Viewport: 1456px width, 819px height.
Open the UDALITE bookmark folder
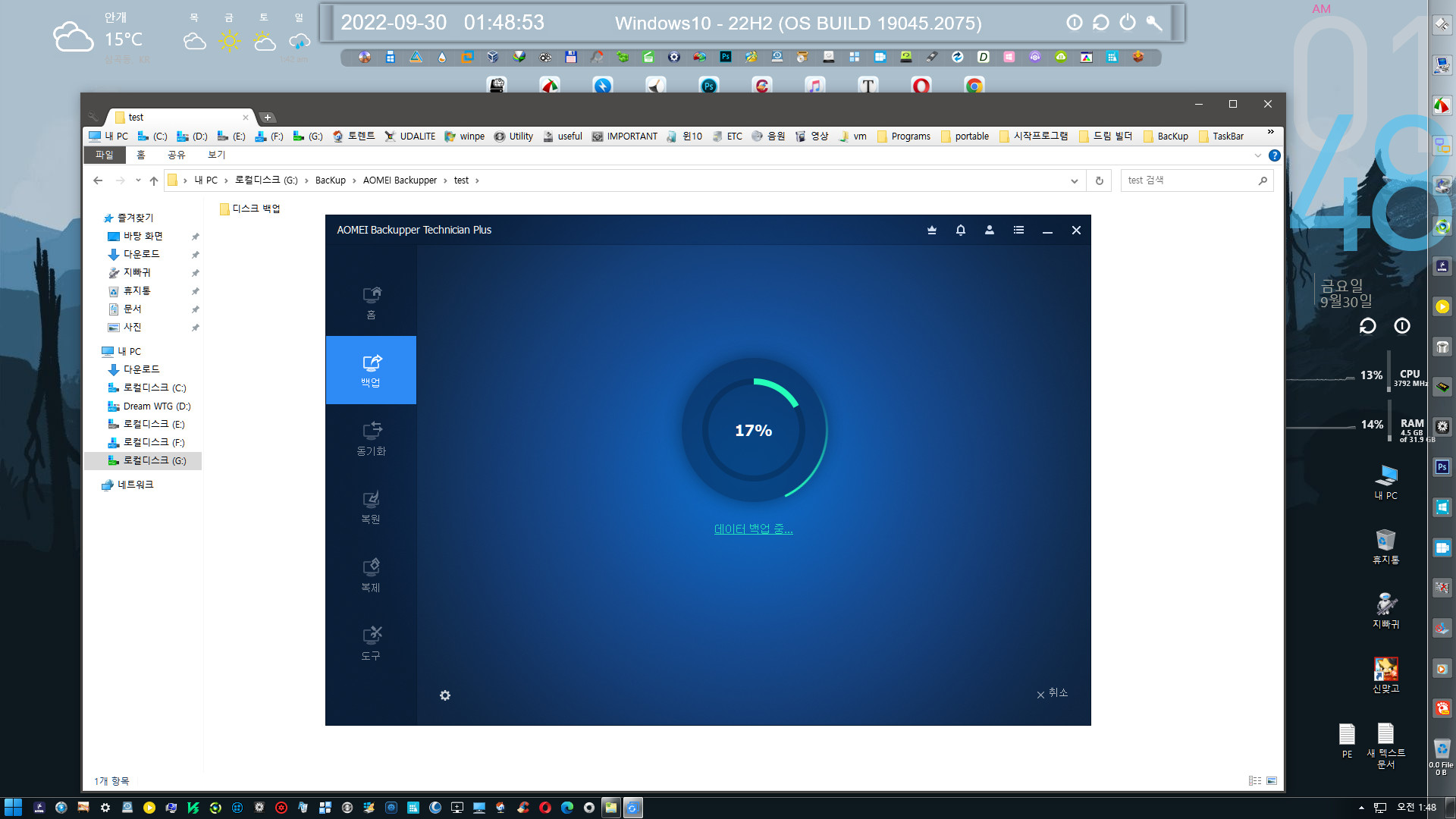(410, 136)
